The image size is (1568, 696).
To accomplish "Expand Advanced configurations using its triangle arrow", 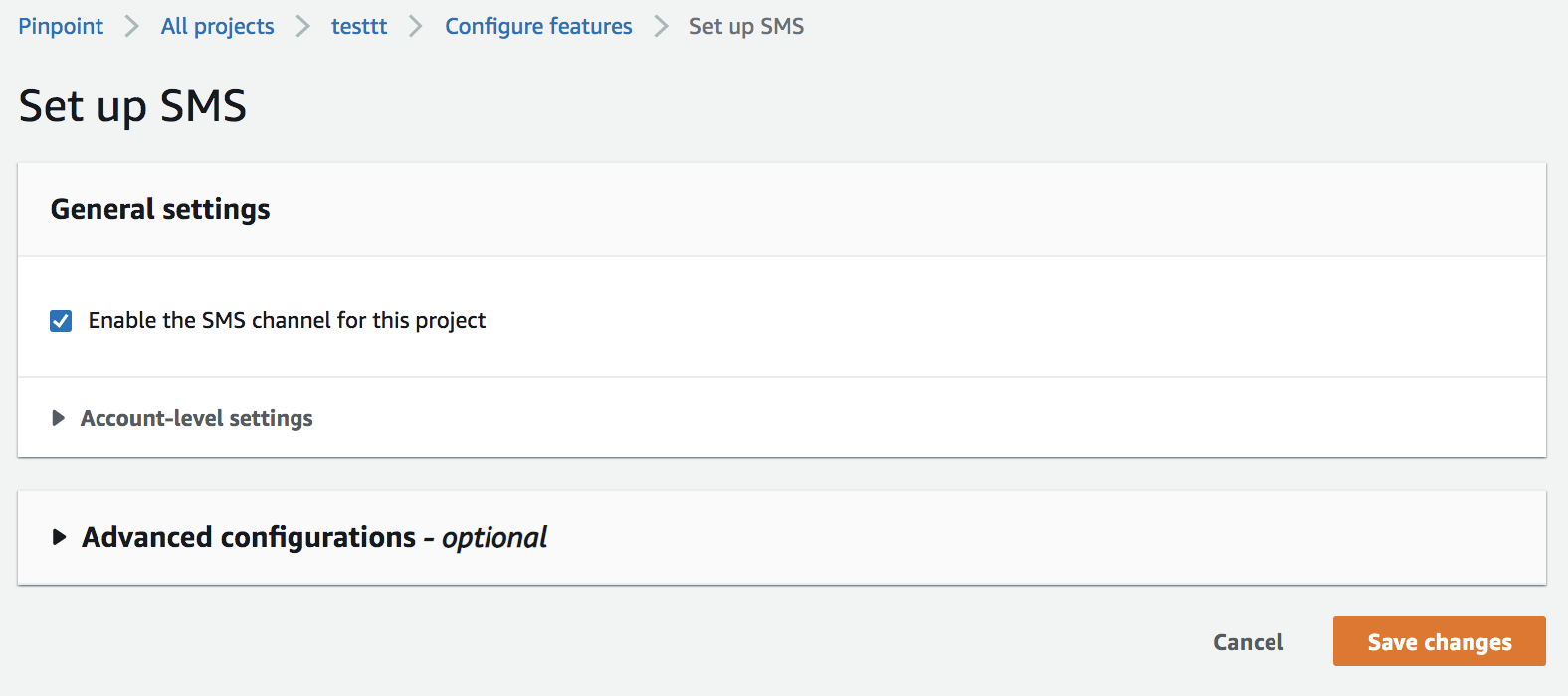I will coord(60,538).
